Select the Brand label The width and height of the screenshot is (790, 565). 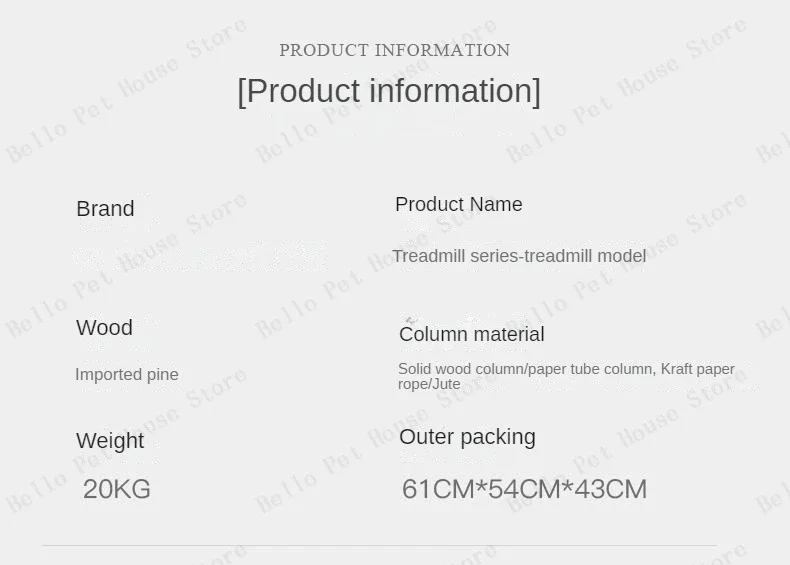click(105, 209)
